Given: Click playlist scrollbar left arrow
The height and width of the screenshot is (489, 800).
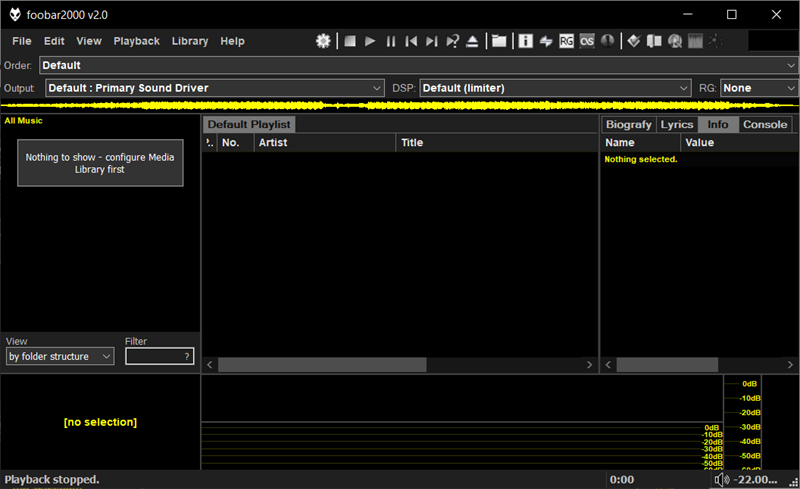Looking at the screenshot, I should pyautogui.click(x=210, y=365).
